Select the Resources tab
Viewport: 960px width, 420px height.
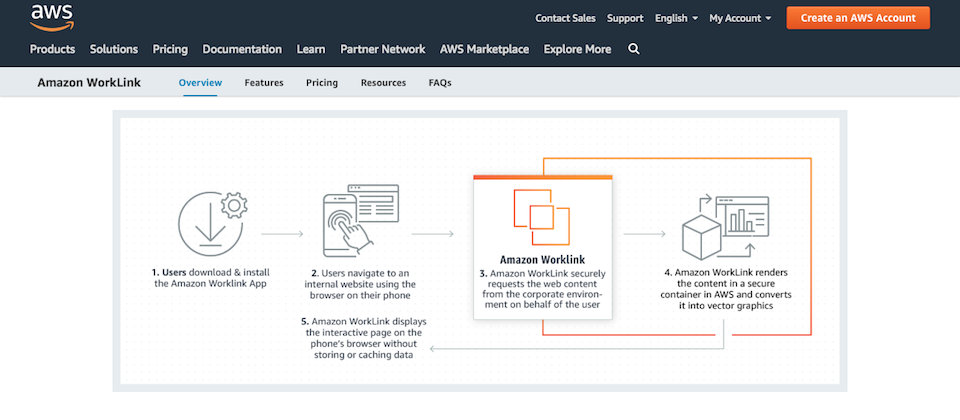click(383, 83)
